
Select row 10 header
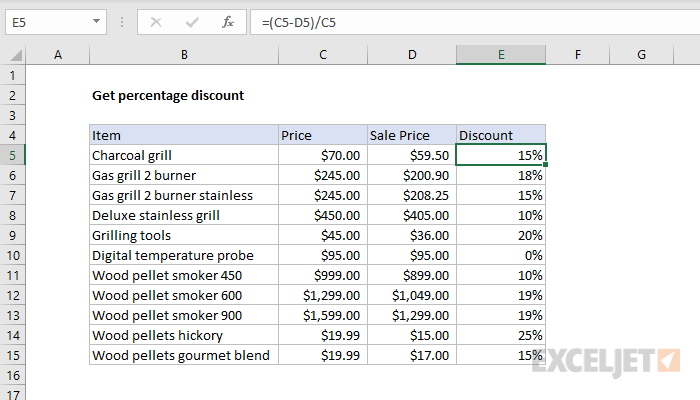[13, 255]
